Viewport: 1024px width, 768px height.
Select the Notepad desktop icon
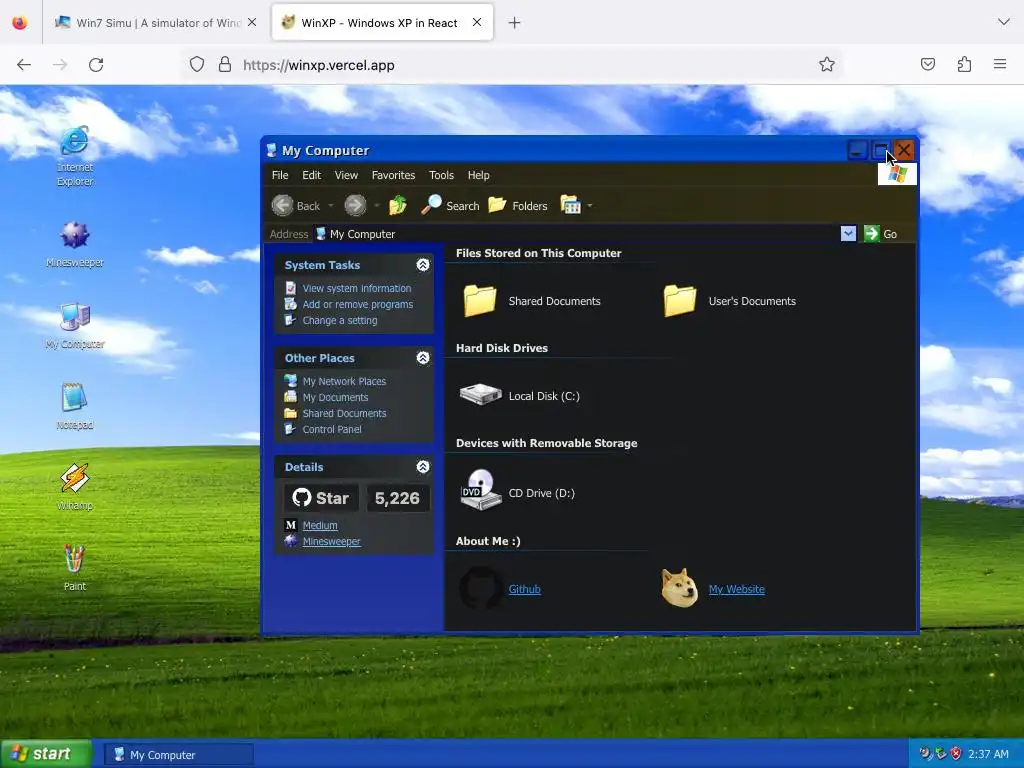point(74,406)
